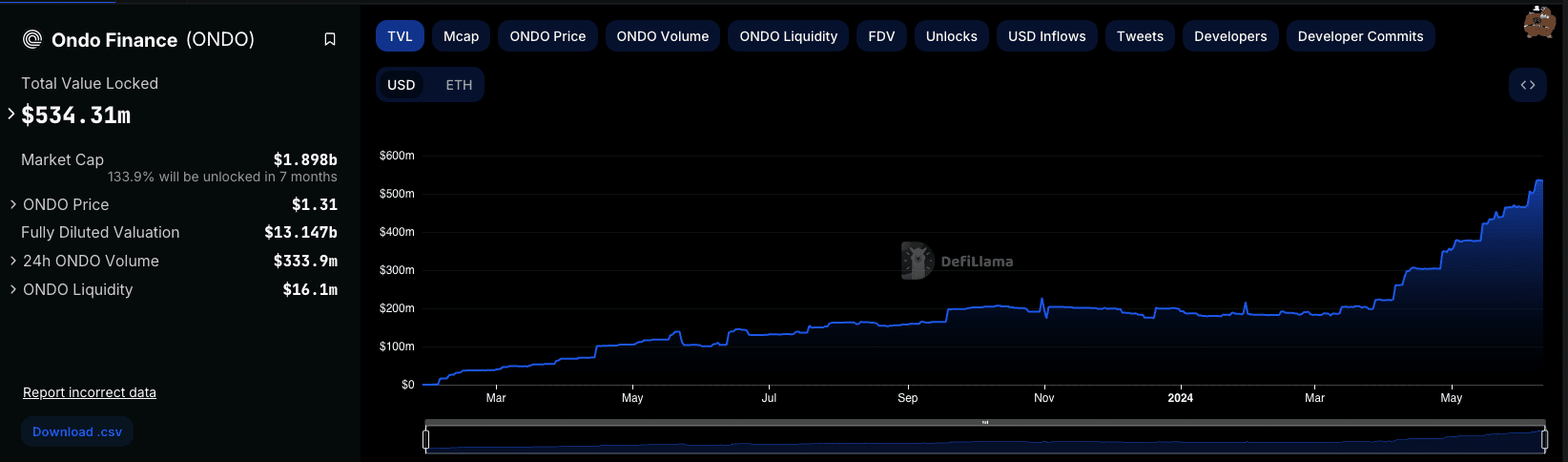The image size is (1568, 462).
Task: Switch chart denomination to ETH
Action: pos(459,85)
